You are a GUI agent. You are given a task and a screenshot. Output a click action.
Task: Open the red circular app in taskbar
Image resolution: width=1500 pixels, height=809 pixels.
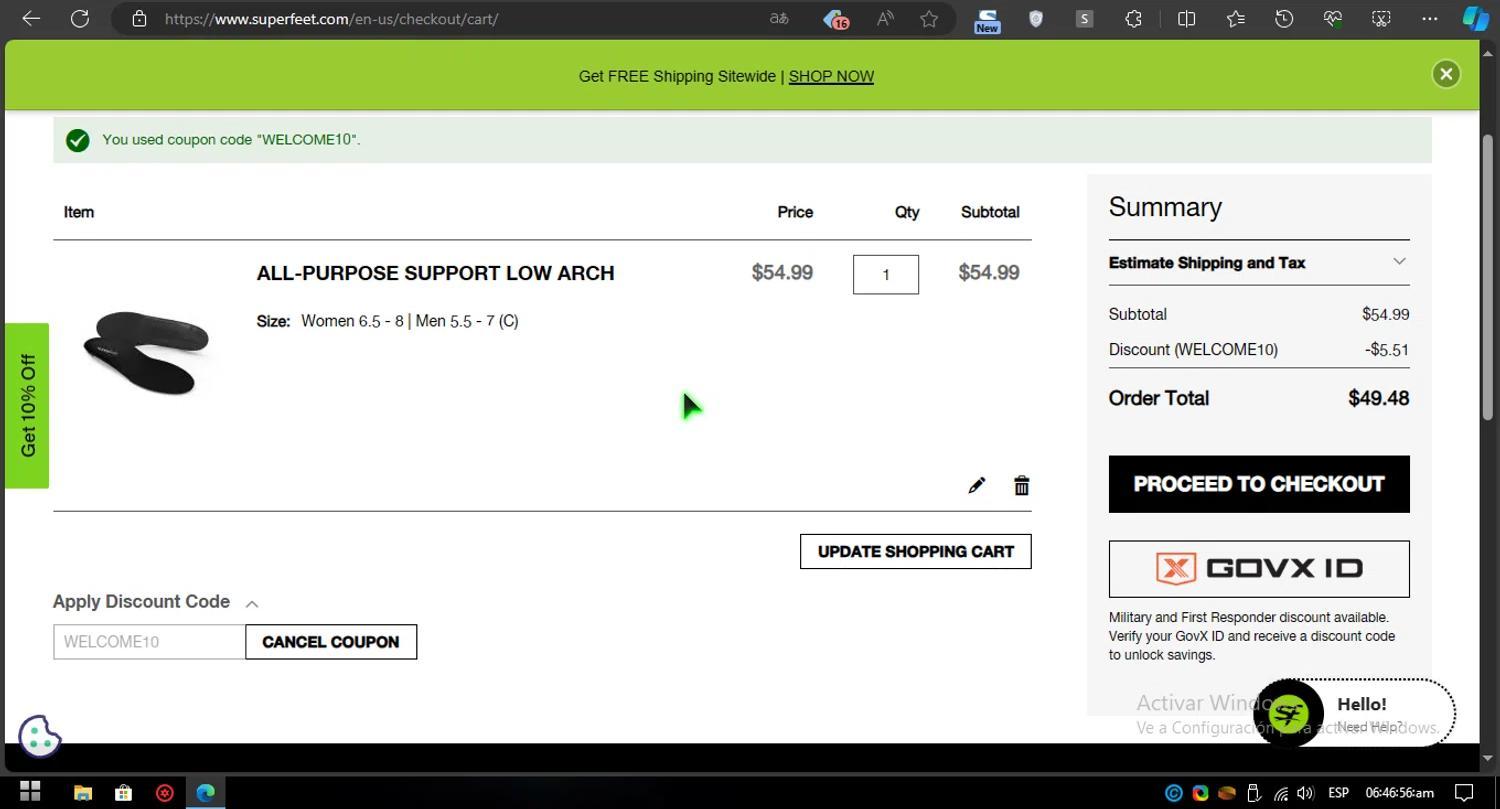(x=165, y=792)
